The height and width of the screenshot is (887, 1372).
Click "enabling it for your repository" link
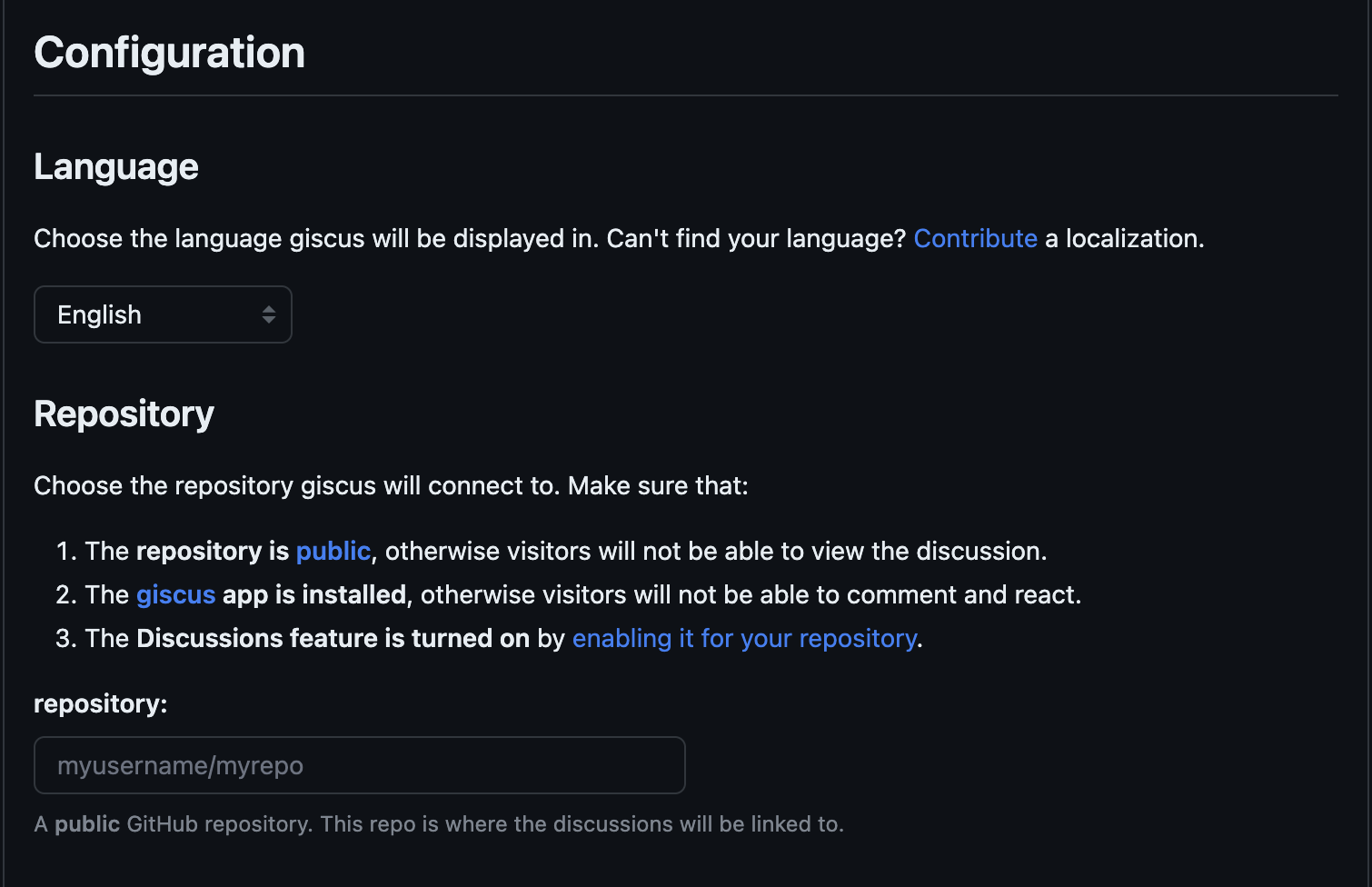click(x=744, y=638)
